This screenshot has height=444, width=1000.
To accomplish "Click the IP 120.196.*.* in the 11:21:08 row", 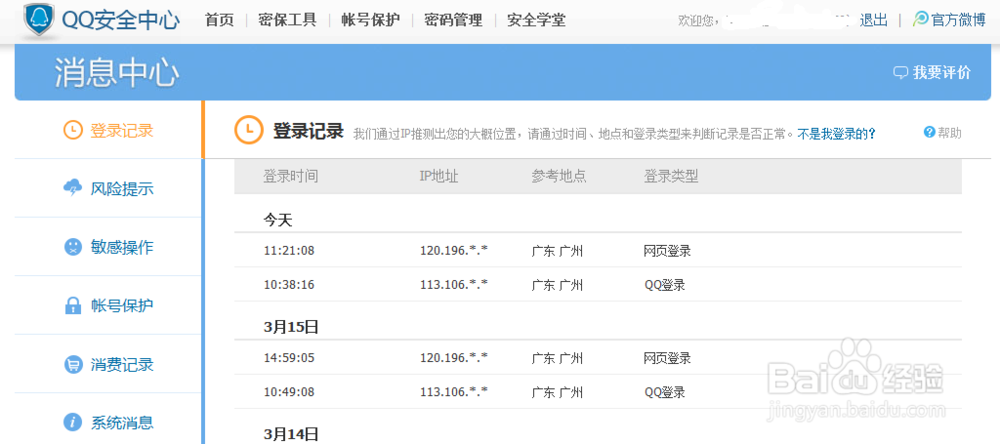I will pos(453,251).
